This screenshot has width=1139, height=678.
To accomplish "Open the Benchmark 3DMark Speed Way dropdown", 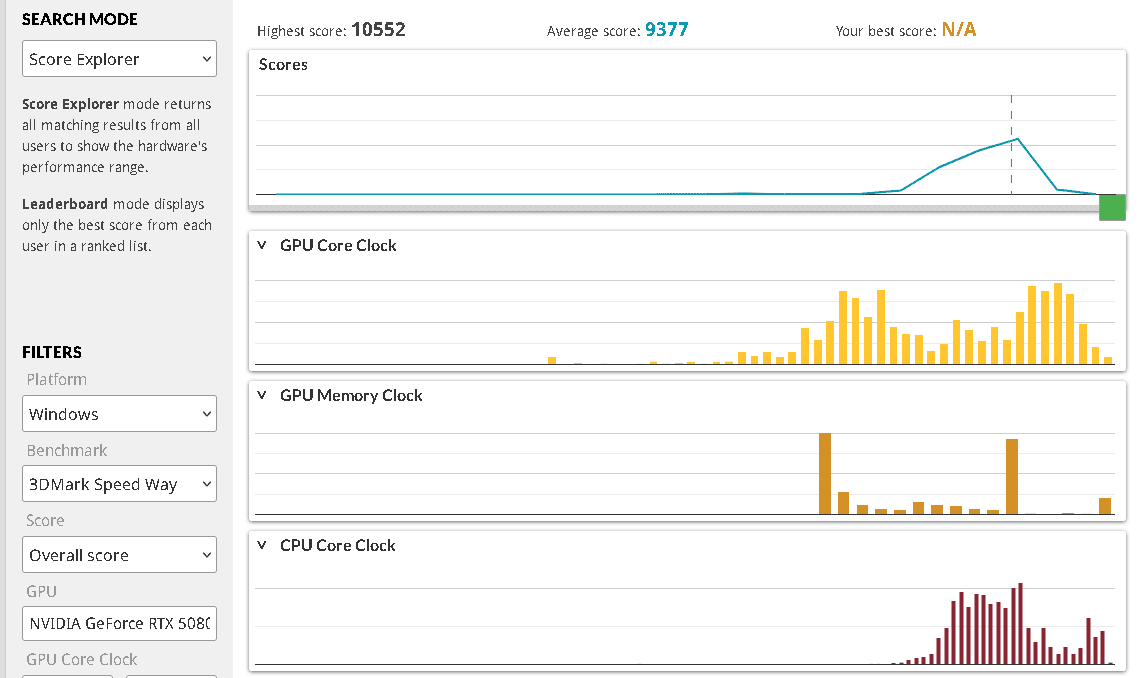I will click(119, 484).
